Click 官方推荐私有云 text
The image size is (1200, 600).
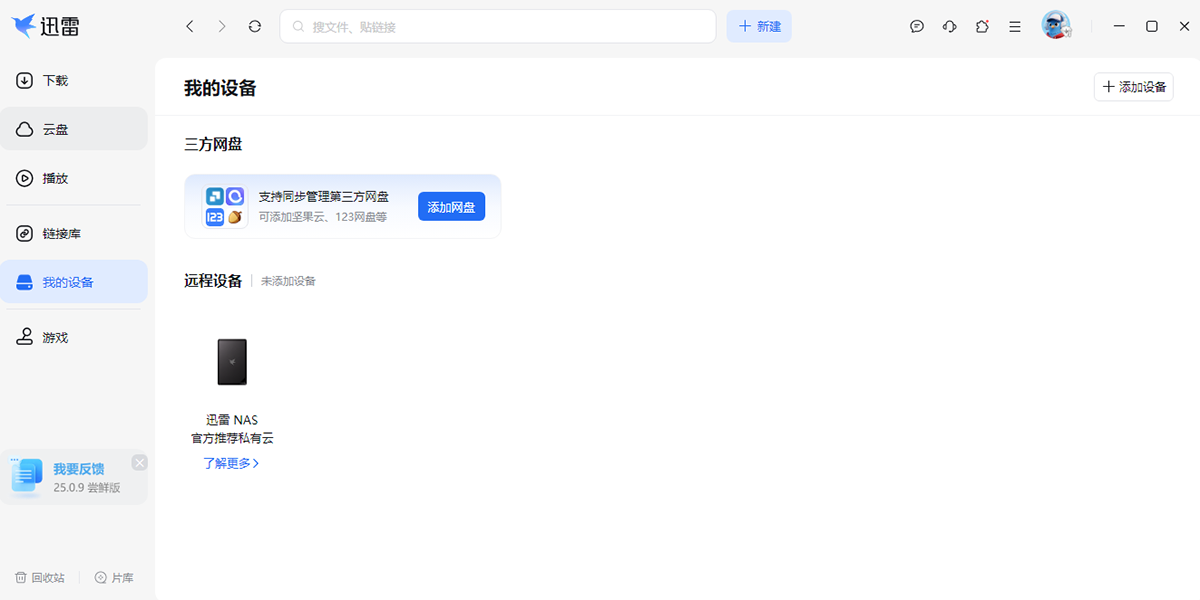click(x=232, y=438)
